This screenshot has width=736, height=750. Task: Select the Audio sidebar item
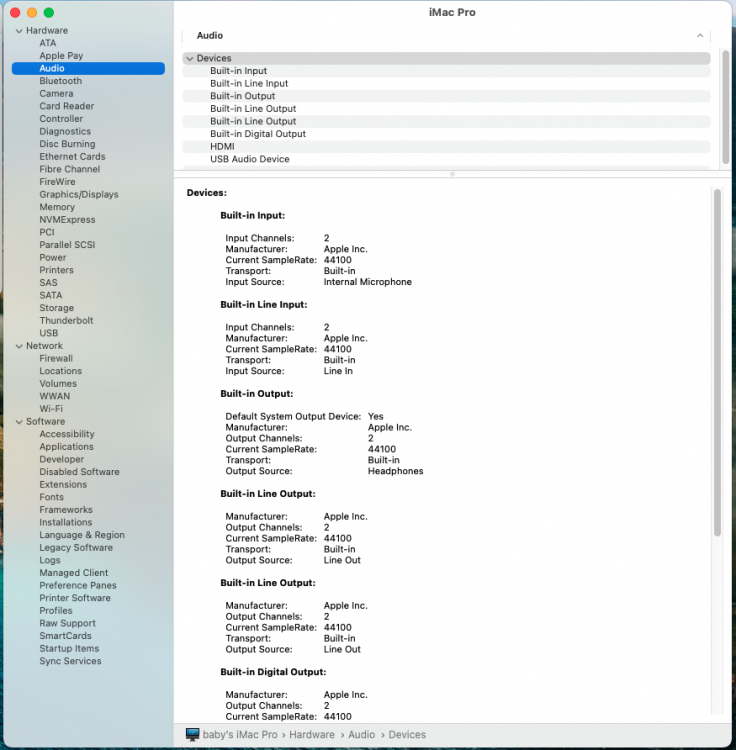[88, 68]
